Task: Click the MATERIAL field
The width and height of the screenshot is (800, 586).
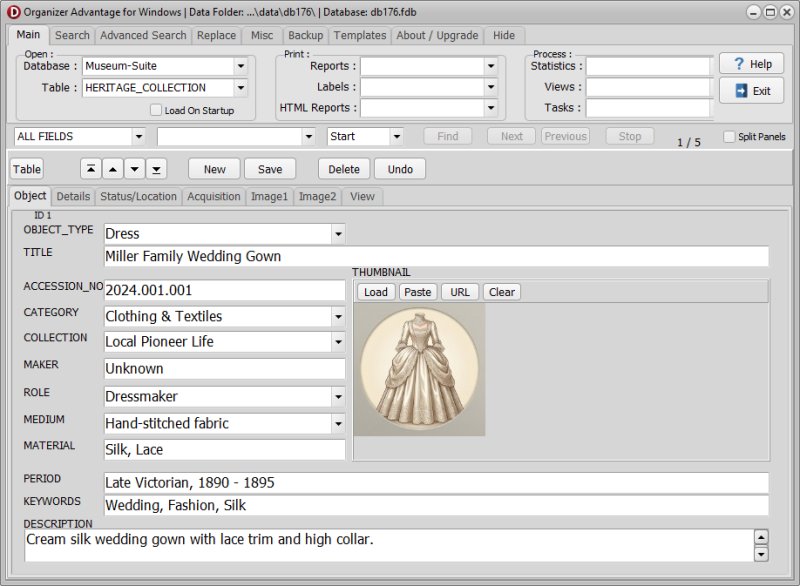Action: pyautogui.click(x=224, y=450)
